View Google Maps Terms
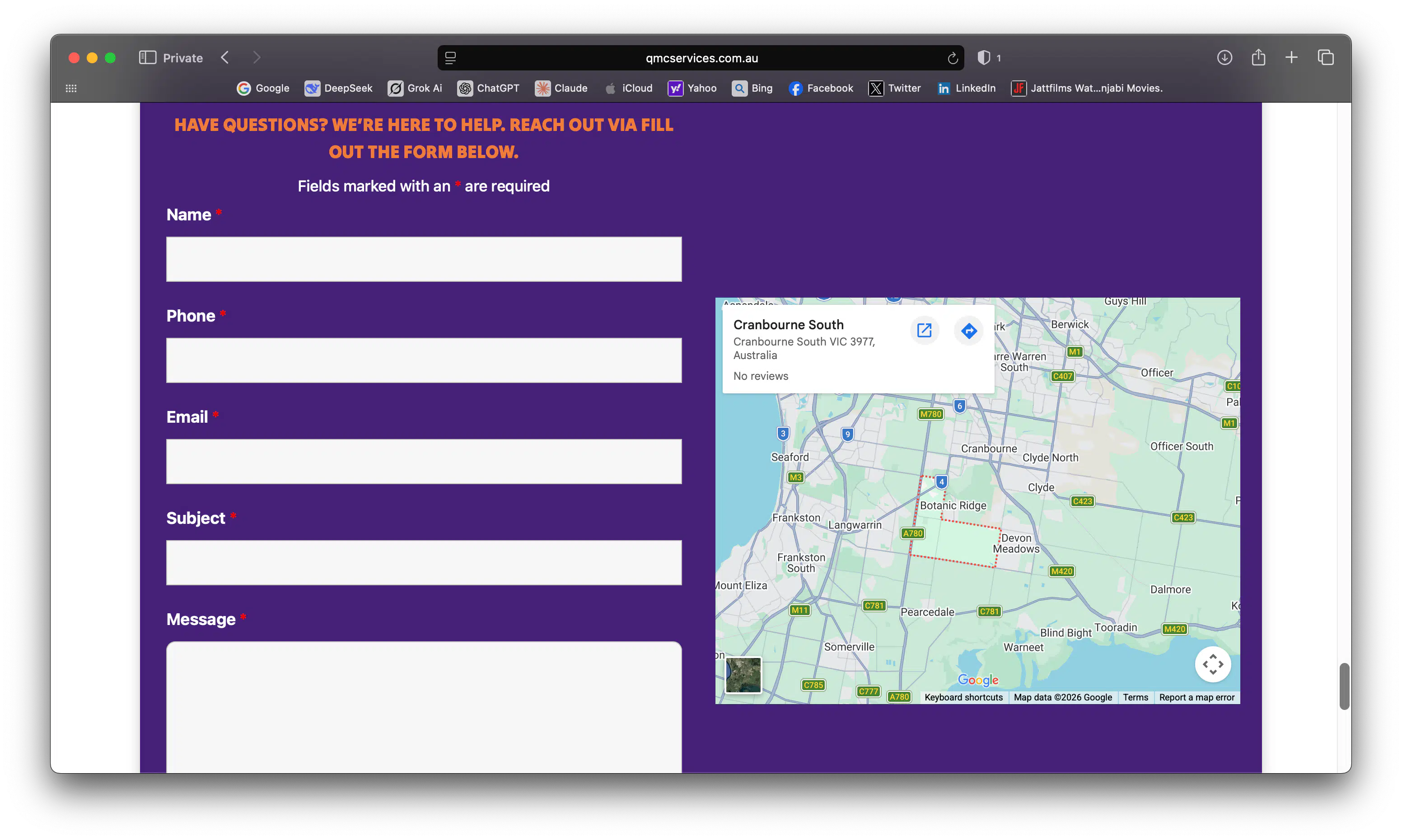The height and width of the screenshot is (840, 1402). (x=1136, y=697)
